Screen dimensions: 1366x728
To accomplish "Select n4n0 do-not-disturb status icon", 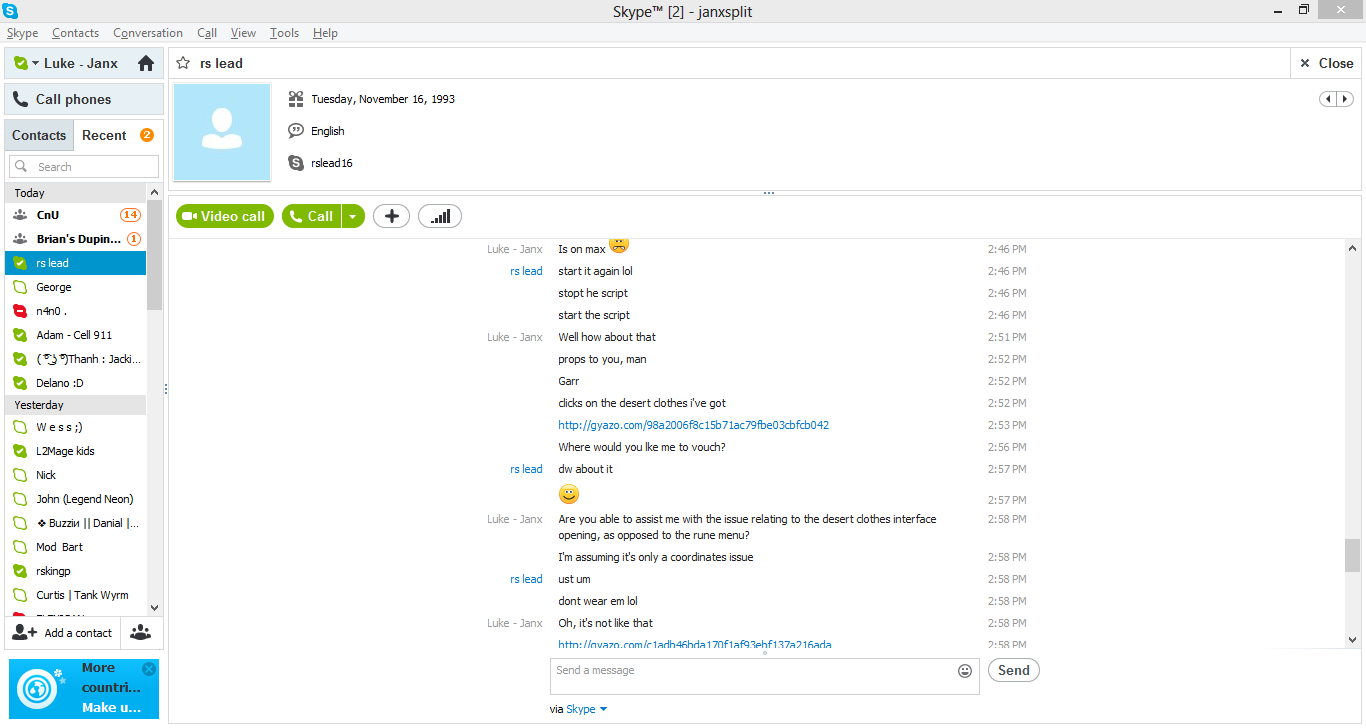I will (x=20, y=311).
